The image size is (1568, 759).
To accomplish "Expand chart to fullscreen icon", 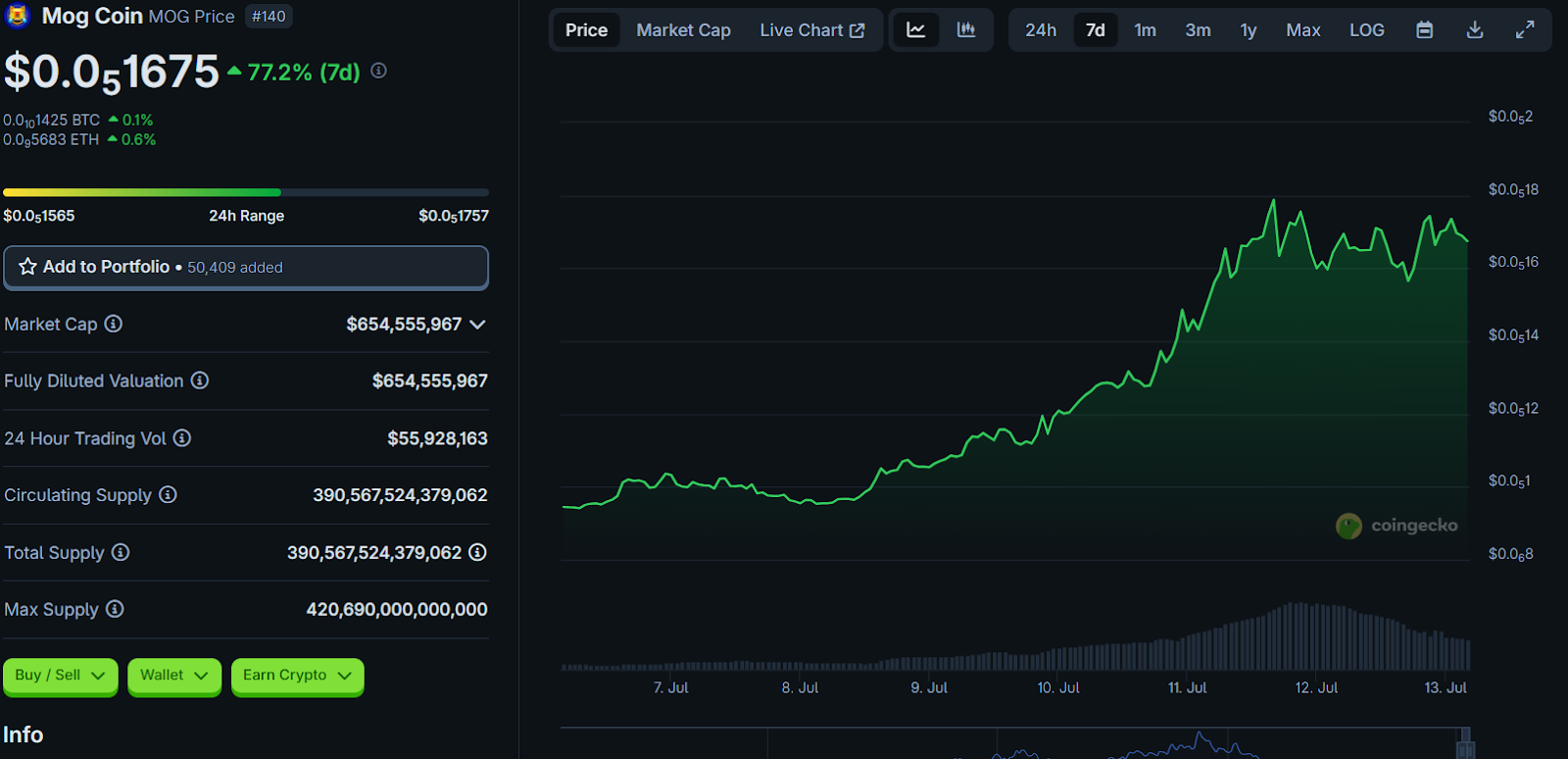I will click(x=1525, y=30).
